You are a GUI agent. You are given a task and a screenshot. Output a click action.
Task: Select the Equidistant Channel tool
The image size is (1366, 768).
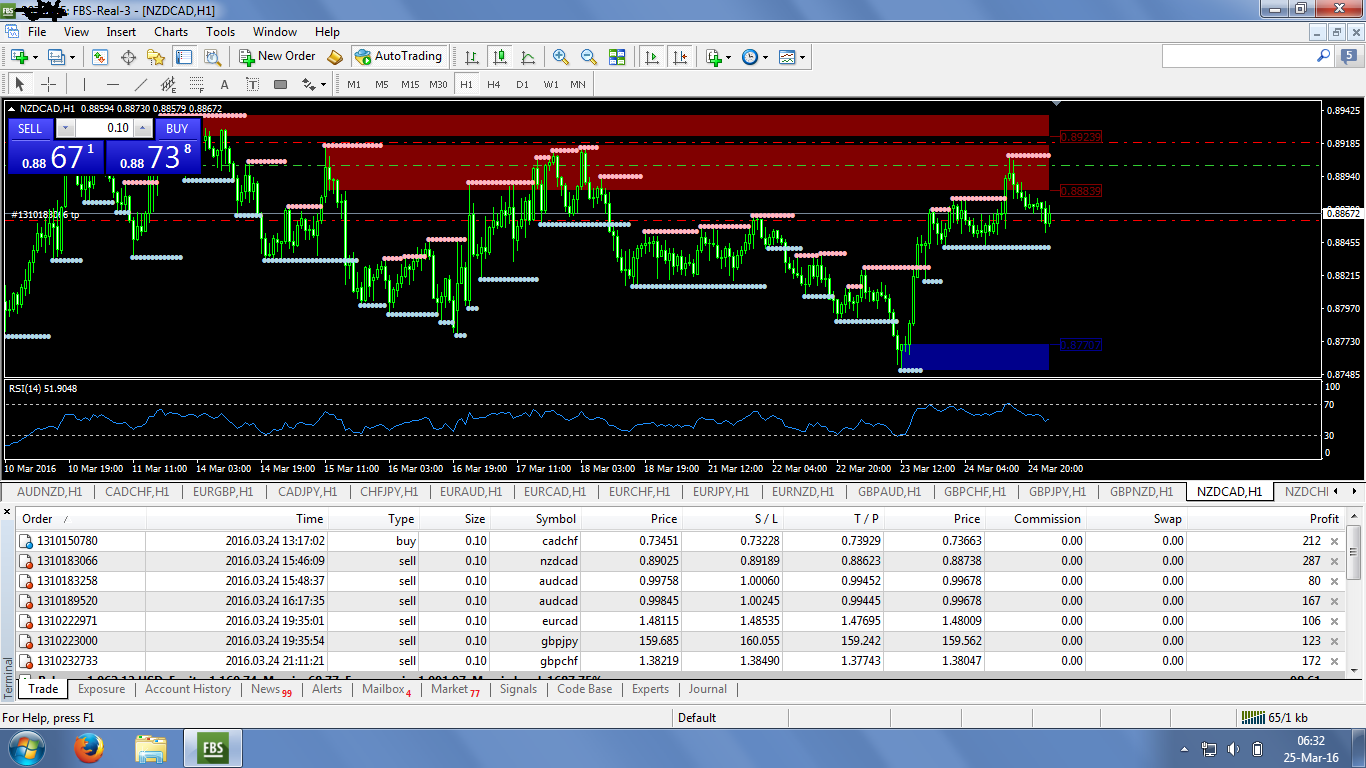168,84
